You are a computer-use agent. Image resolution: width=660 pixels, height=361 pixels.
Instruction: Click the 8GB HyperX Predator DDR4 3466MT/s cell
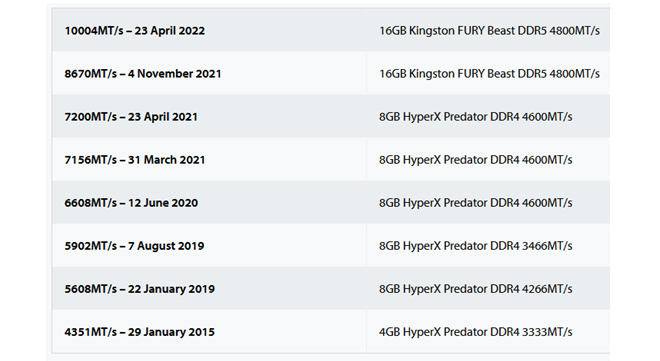point(488,246)
